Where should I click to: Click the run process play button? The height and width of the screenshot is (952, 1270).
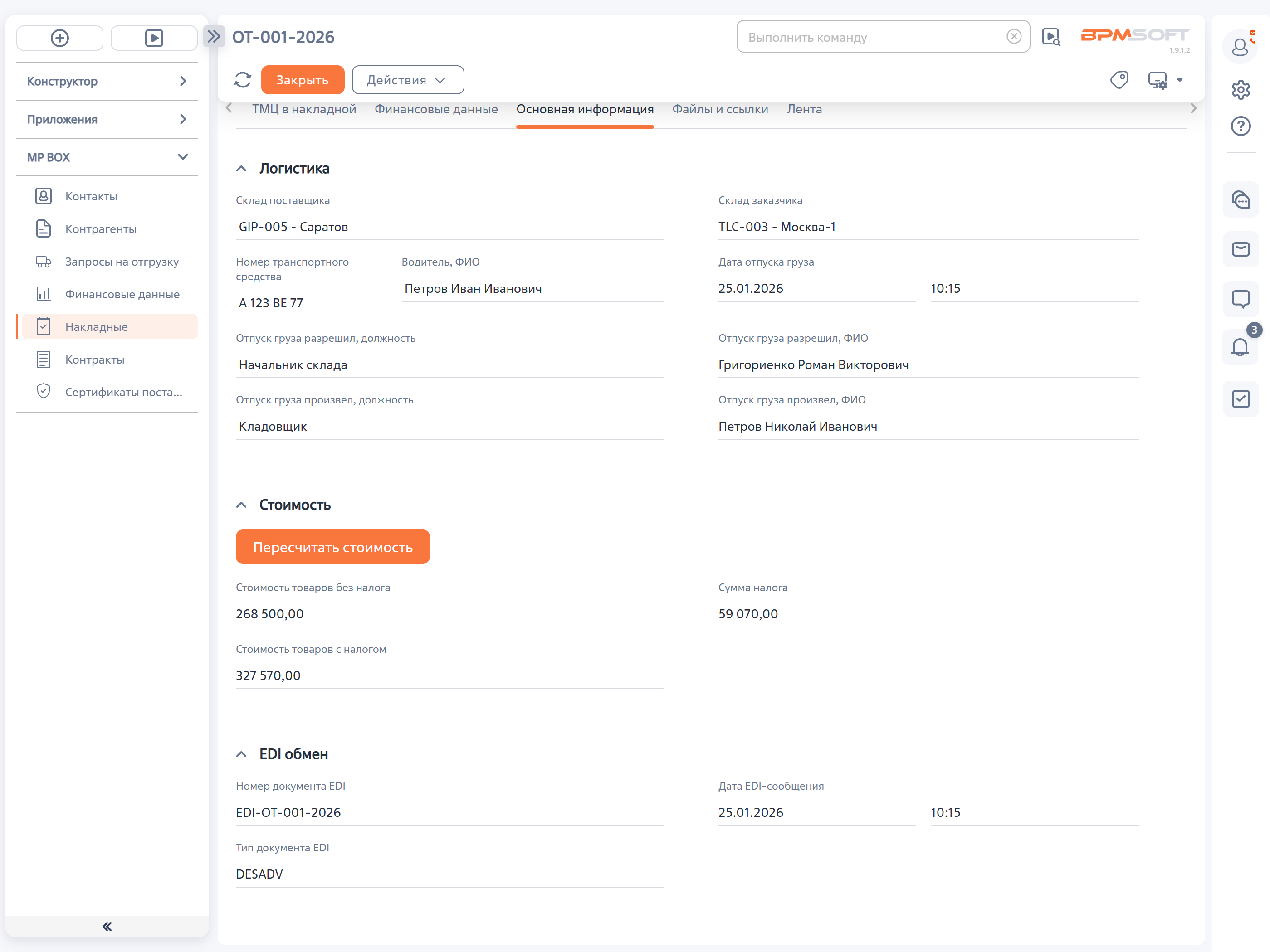(154, 38)
